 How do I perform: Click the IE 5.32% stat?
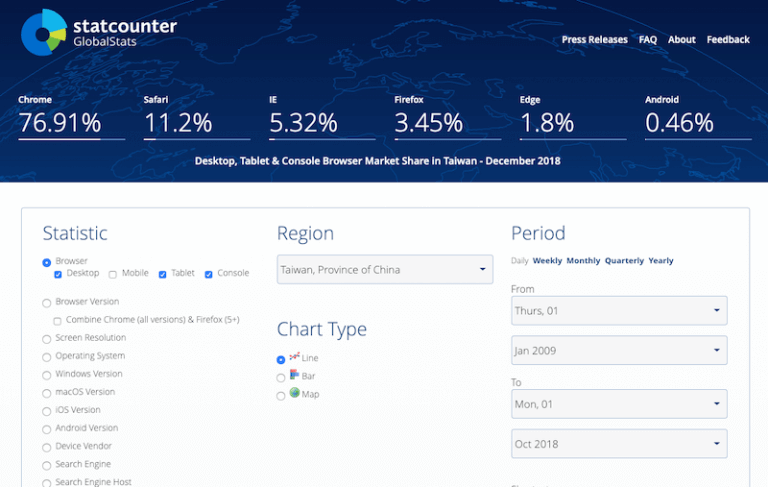tap(322, 117)
